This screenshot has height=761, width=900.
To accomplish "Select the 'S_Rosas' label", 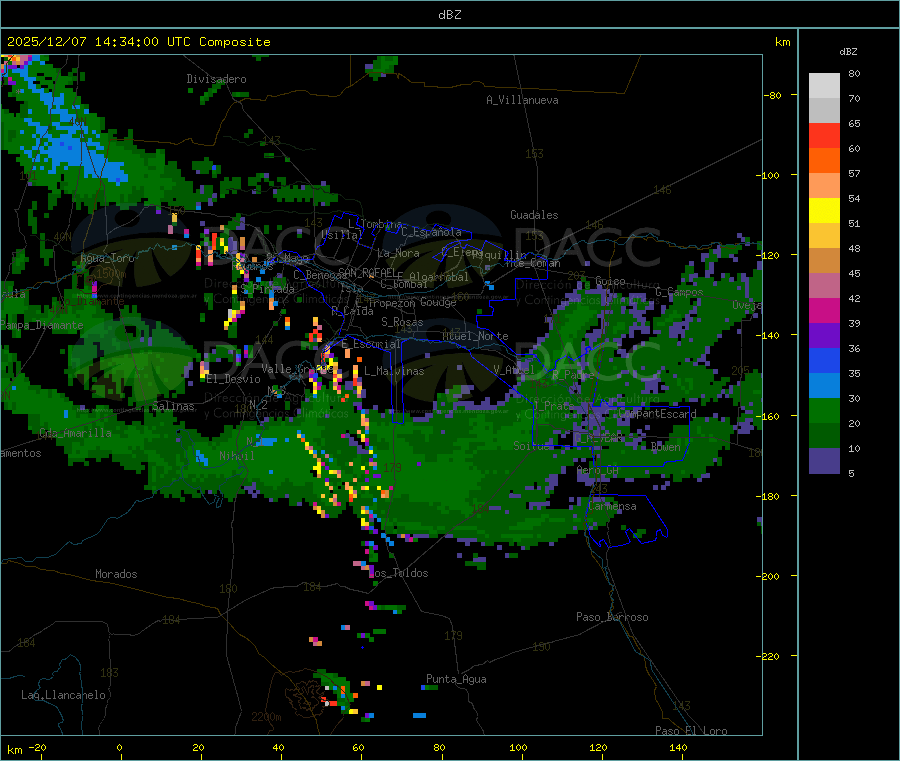I will click(402, 322).
